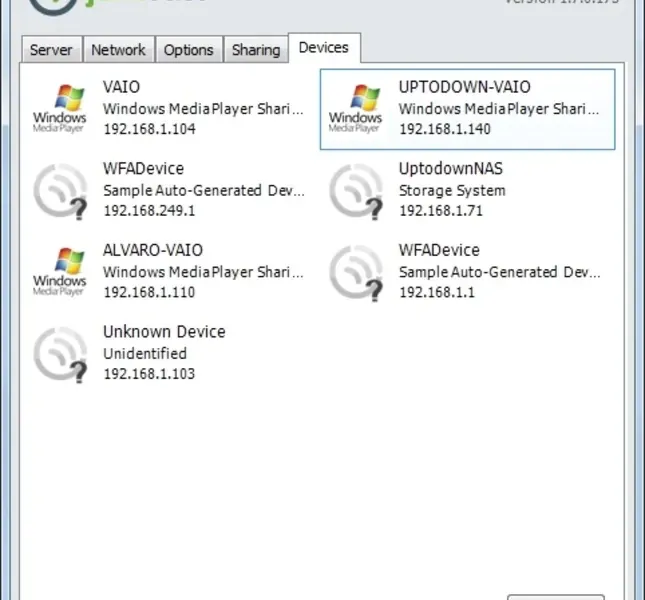Click WFADevice name above 192.168.249.1
Viewport: 645px width, 600px height.
coord(144,169)
